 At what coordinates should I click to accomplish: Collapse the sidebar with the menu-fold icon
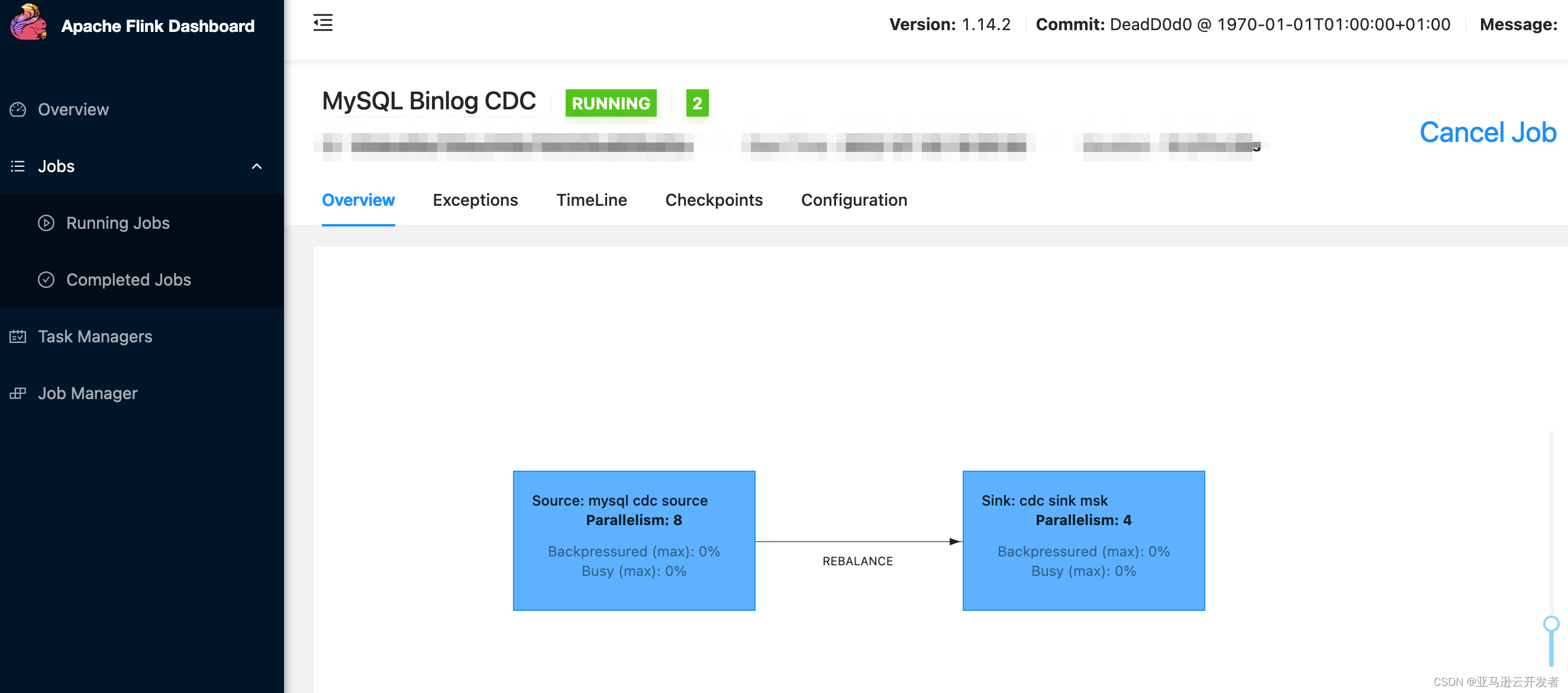pos(322,23)
